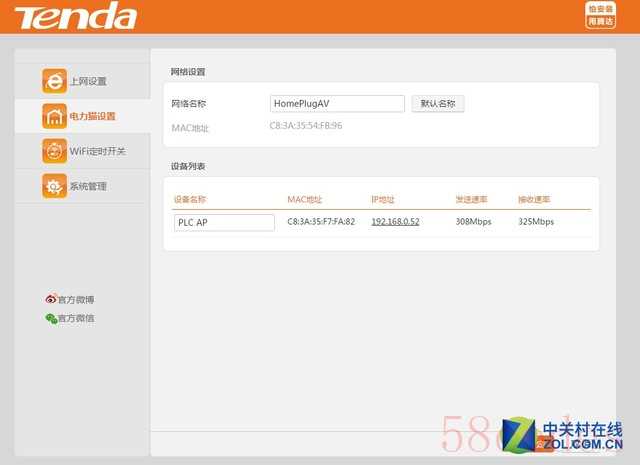The height and width of the screenshot is (465, 640).
Task: Click the badge icon at top-right corner
Action: point(599,15)
